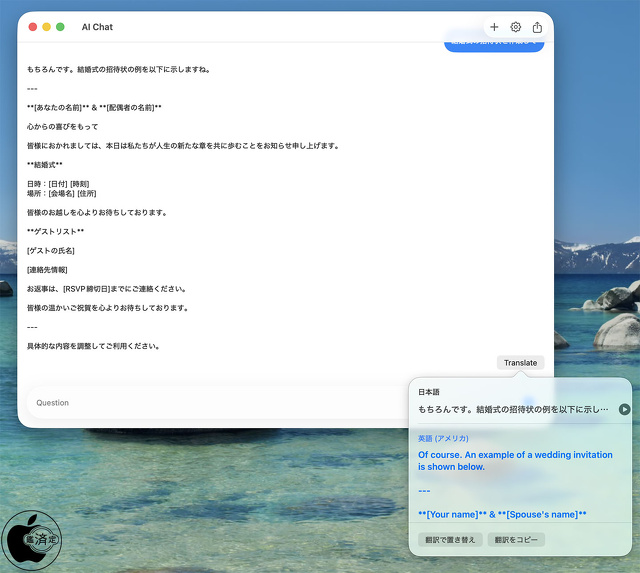Click the Apple logo watermark on the desktop

pos(31,541)
